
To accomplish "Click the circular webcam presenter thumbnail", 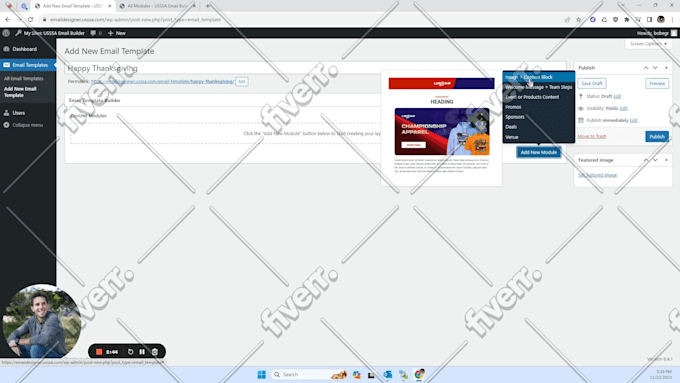I will [x=41, y=321].
